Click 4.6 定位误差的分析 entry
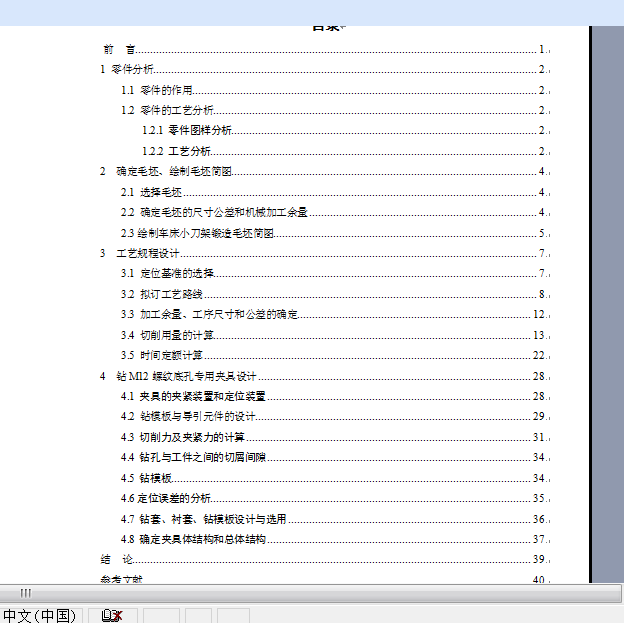 pyautogui.click(x=335, y=498)
